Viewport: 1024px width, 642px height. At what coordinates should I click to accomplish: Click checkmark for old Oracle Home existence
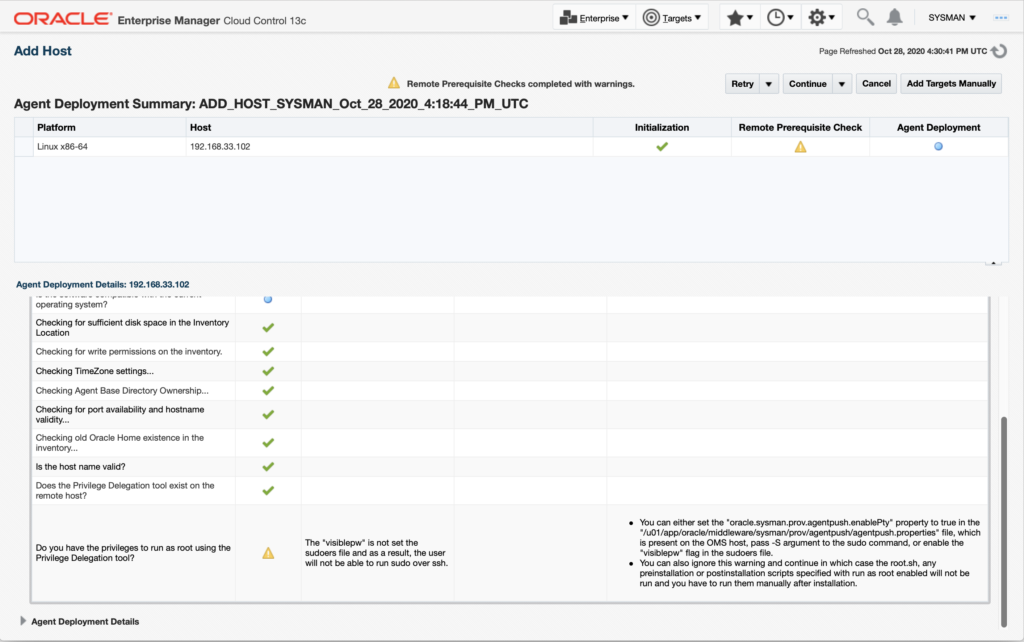[x=268, y=443]
